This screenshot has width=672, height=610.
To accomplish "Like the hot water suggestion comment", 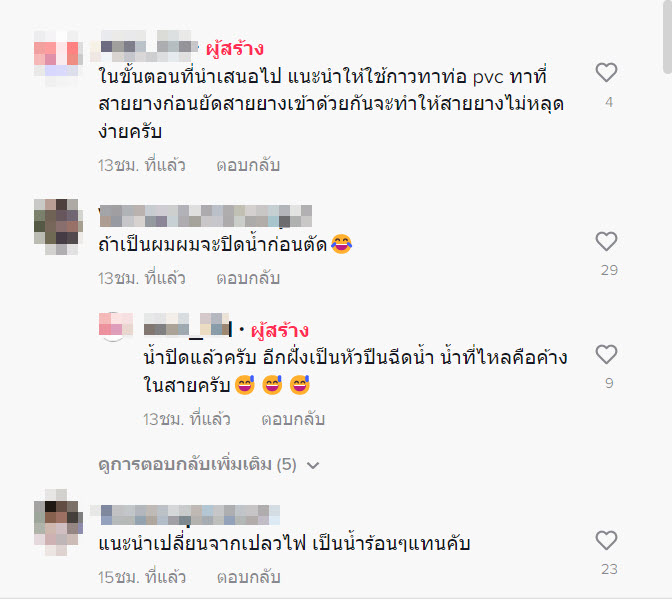I will (606, 540).
